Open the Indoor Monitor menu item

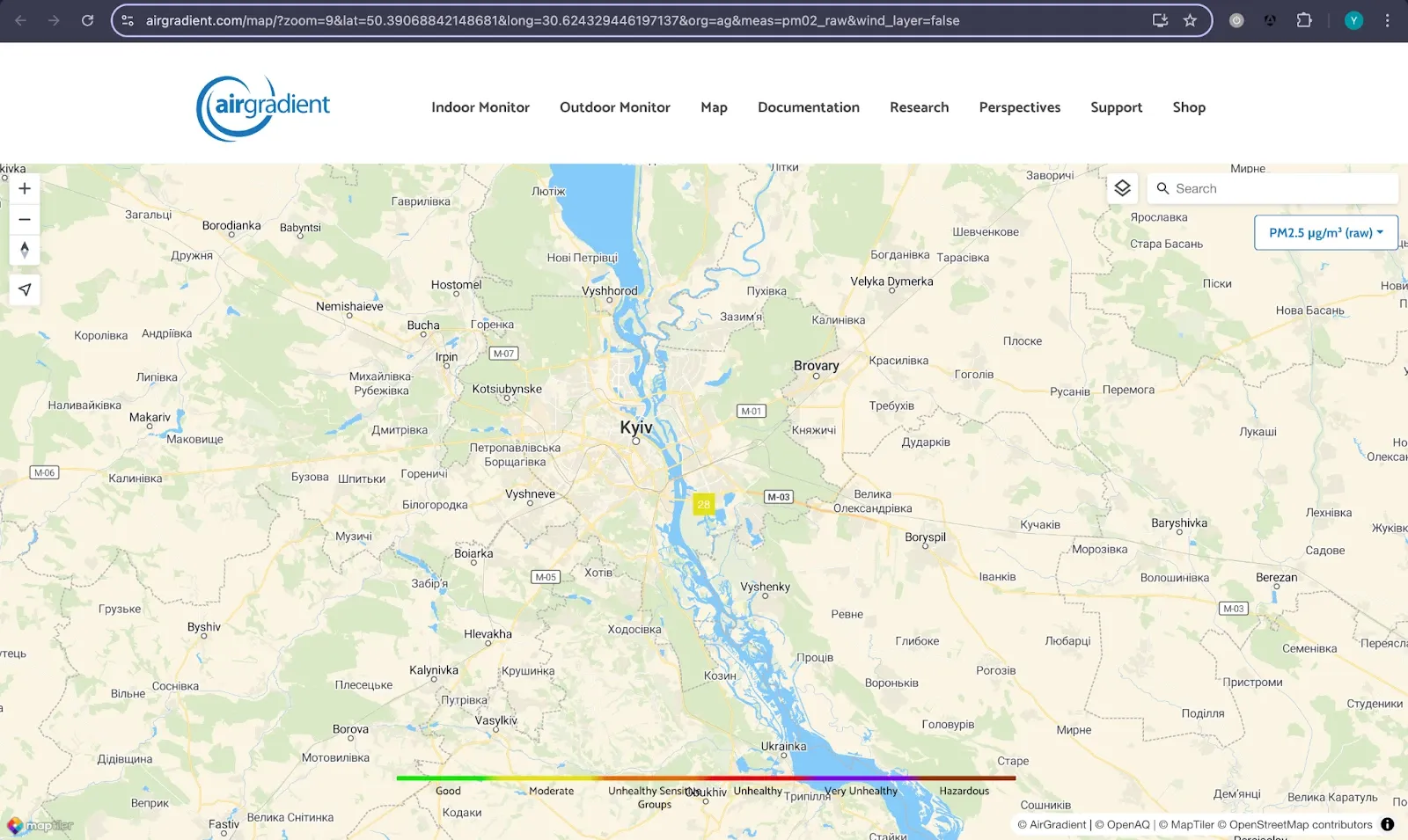pos(480,107)
